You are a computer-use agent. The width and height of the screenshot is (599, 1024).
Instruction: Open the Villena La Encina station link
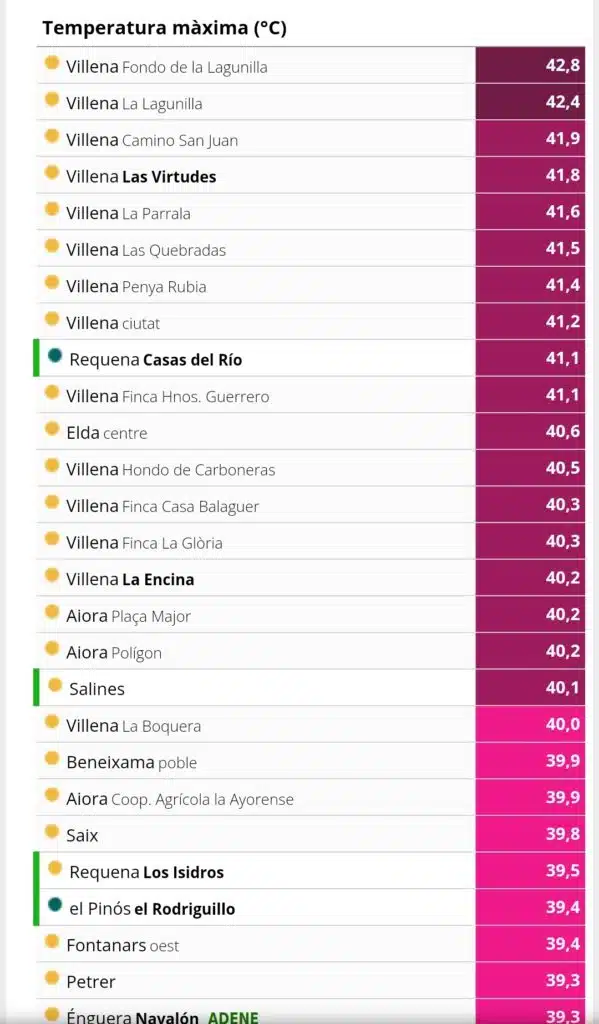tap(130, 579)
